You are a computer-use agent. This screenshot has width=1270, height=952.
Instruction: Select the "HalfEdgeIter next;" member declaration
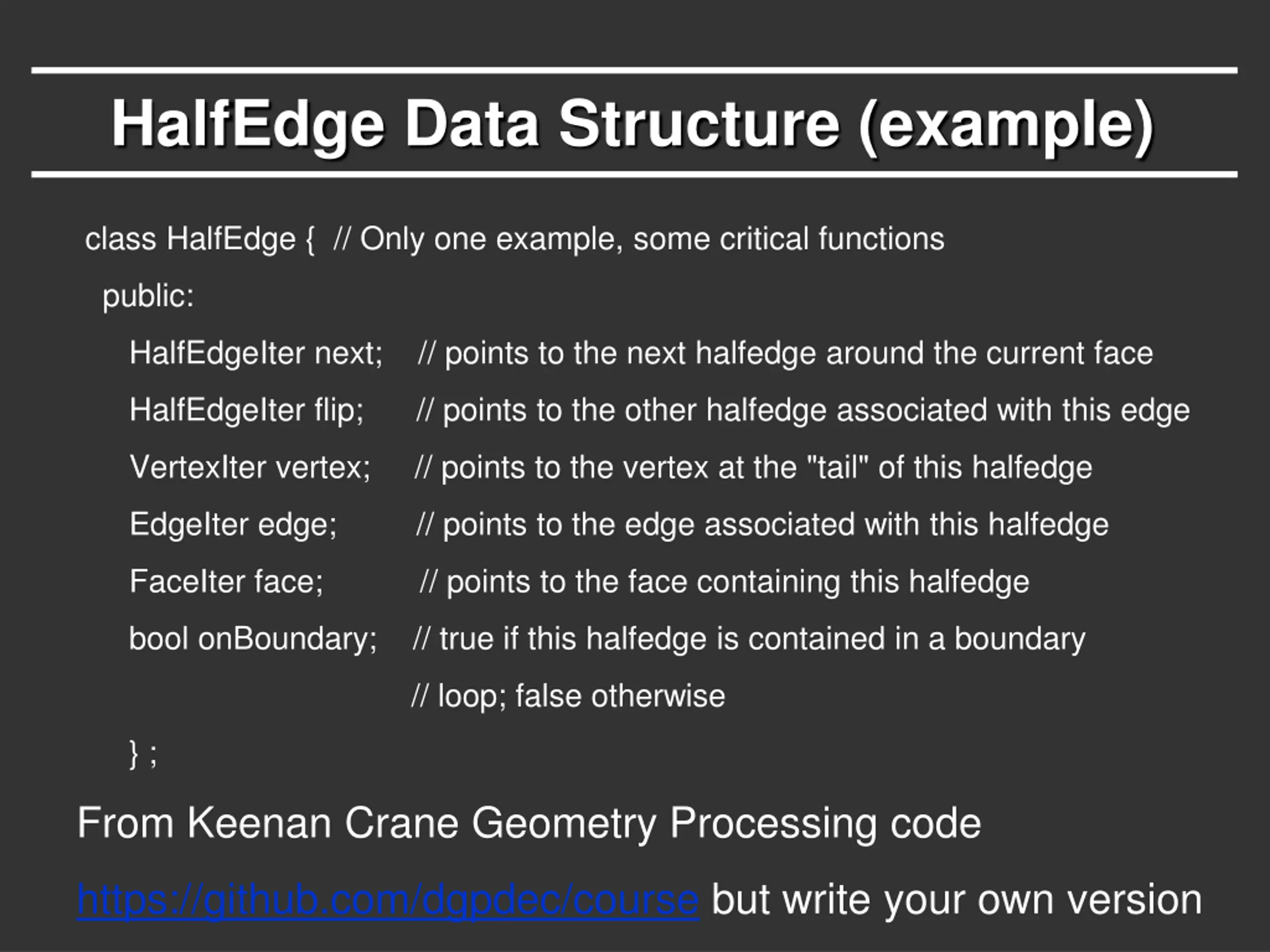255,353
